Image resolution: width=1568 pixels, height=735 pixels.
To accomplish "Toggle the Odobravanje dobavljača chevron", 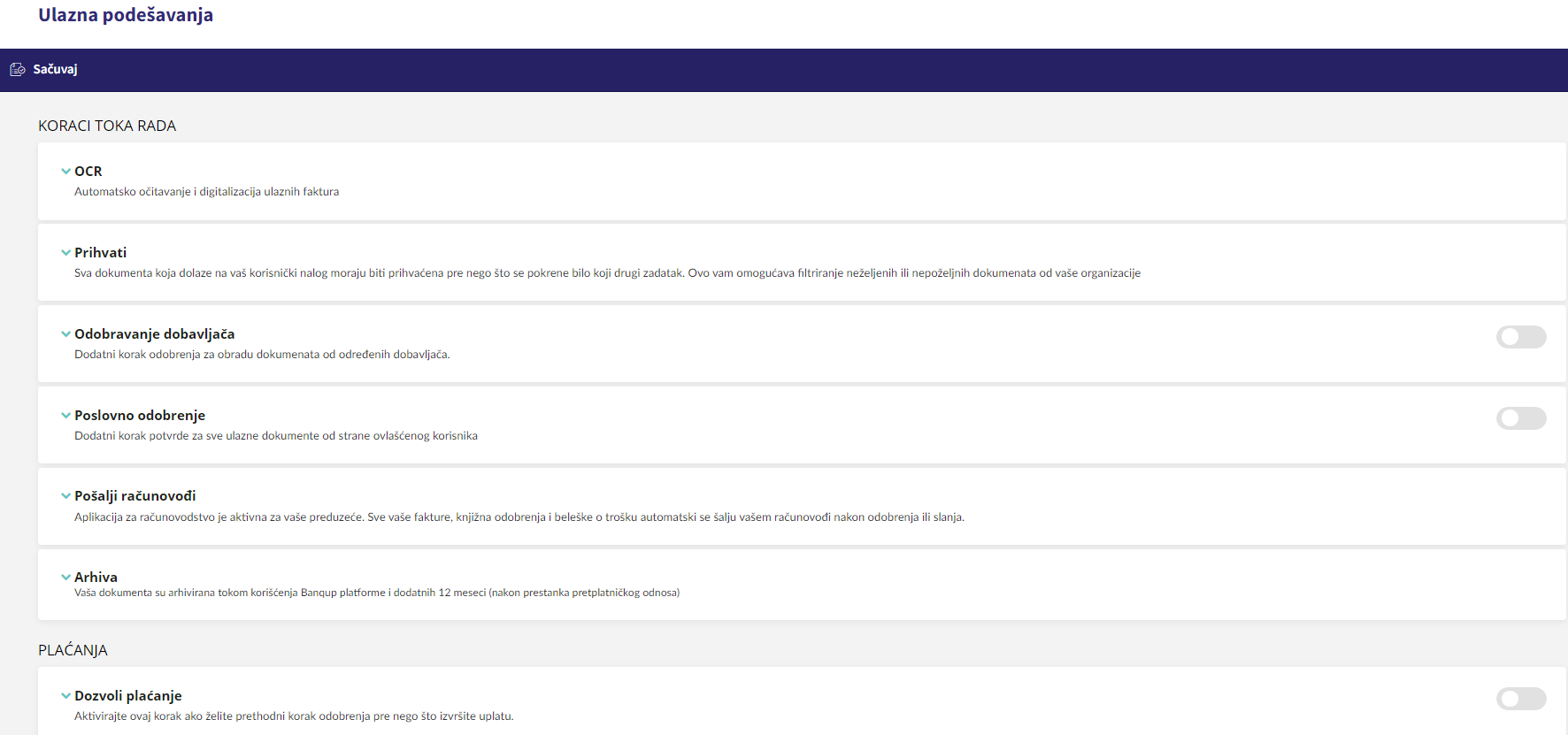I will (65, 334).
